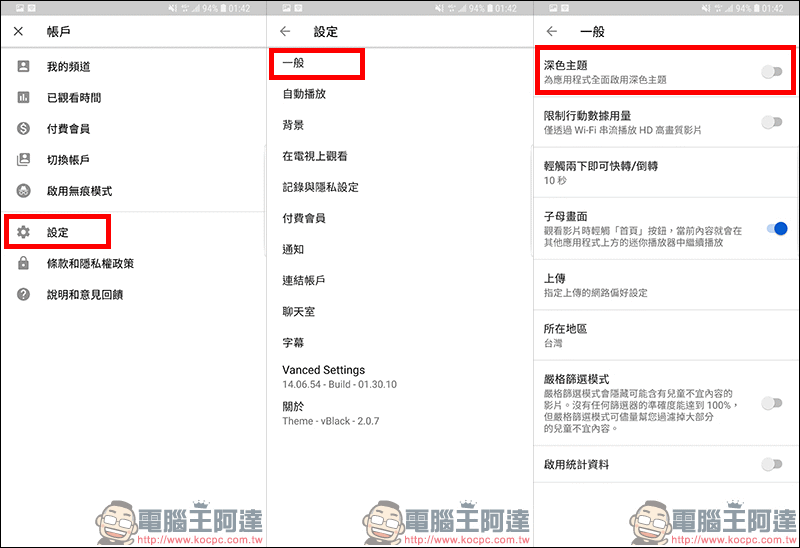Open 所在地區 台灣 region setting
This screenshot has width=800, height=548.
pos(665,335)
